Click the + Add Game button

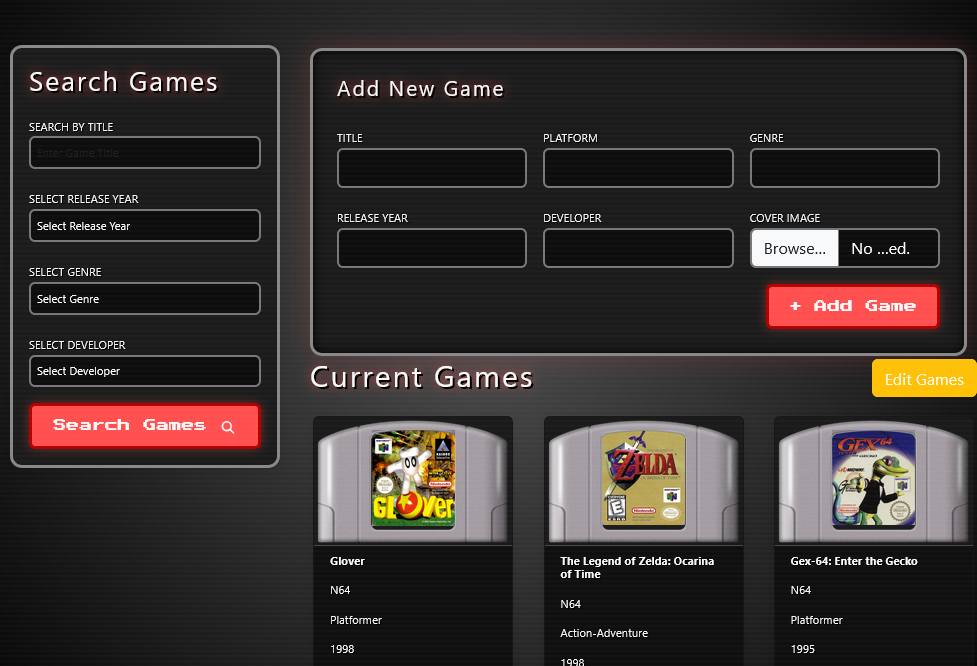(852, 306)
